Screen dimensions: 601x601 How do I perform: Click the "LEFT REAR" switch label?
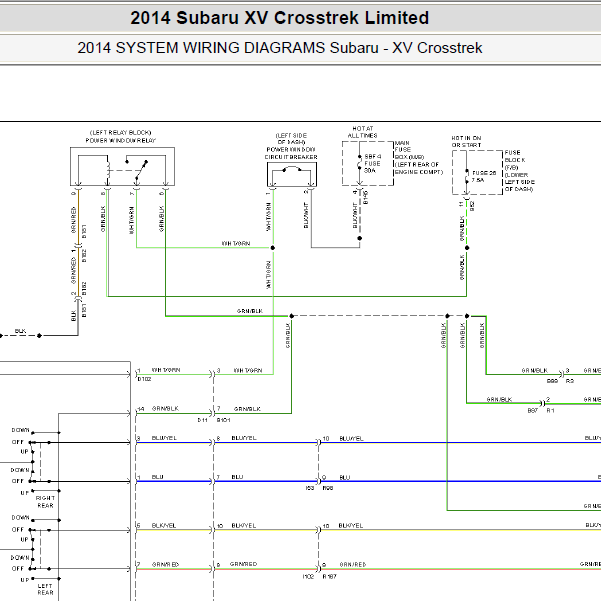46,589
